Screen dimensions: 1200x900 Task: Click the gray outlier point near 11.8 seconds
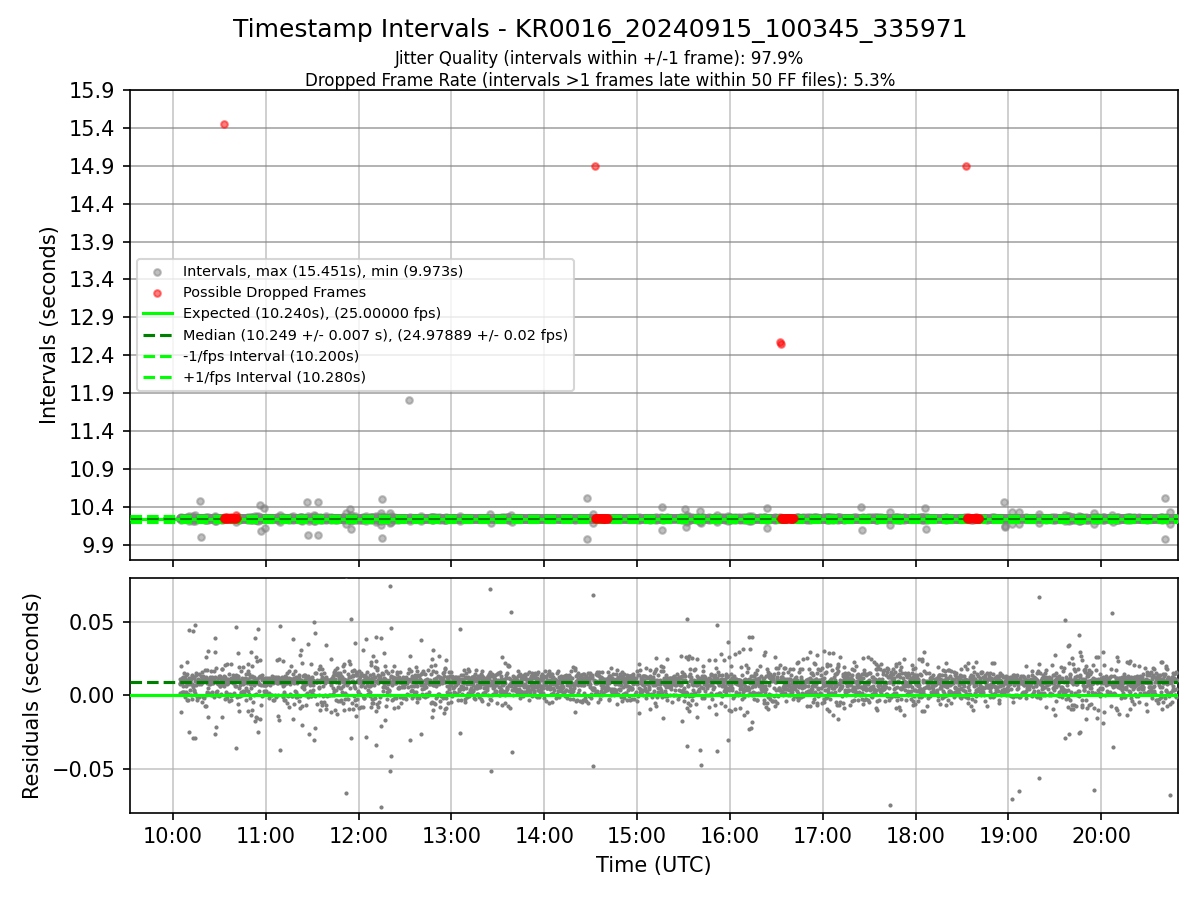pos(409,400)
